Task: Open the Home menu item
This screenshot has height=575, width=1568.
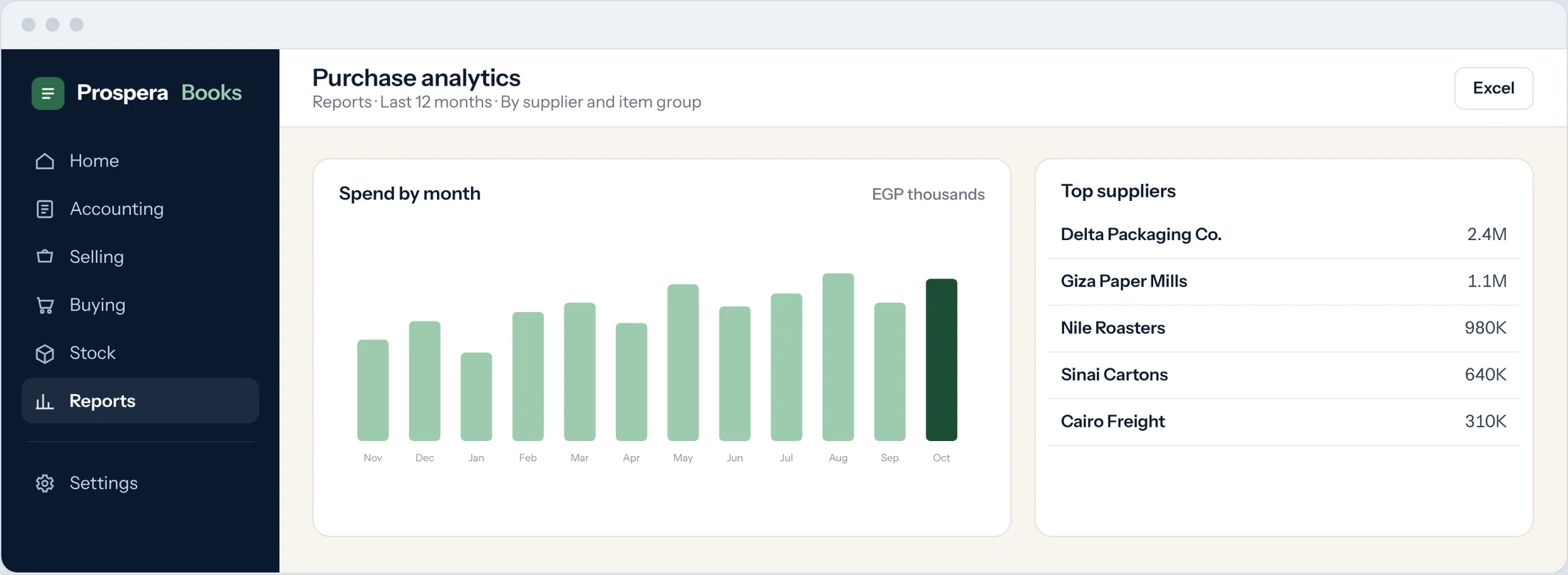Action: pos(140,161)
